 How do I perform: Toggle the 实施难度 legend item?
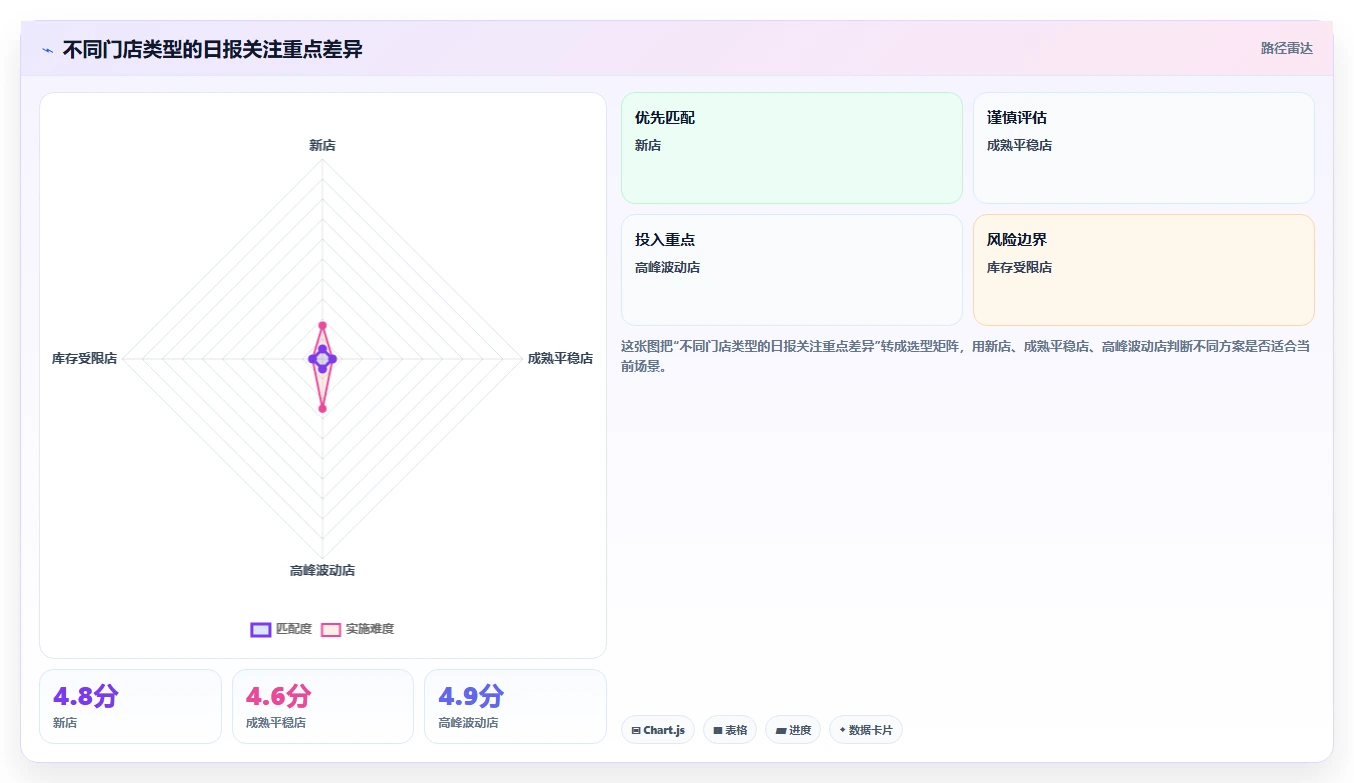357,629
